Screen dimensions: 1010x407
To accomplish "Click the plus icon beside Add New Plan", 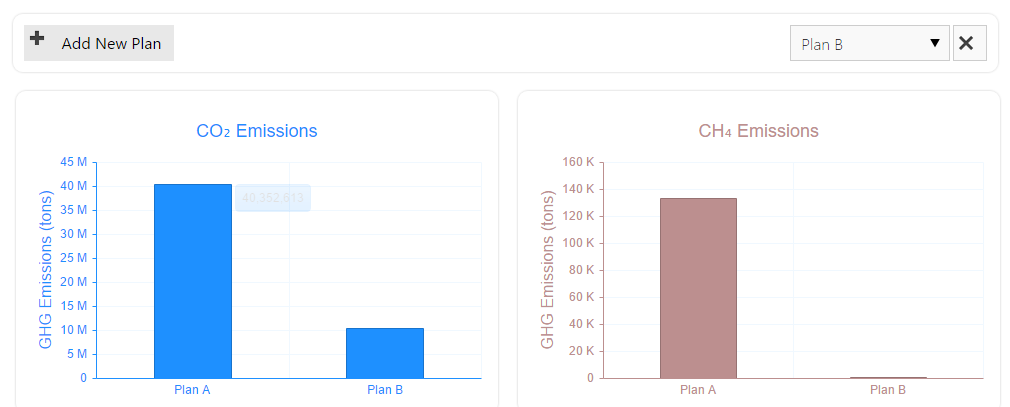I will (37, 40).
